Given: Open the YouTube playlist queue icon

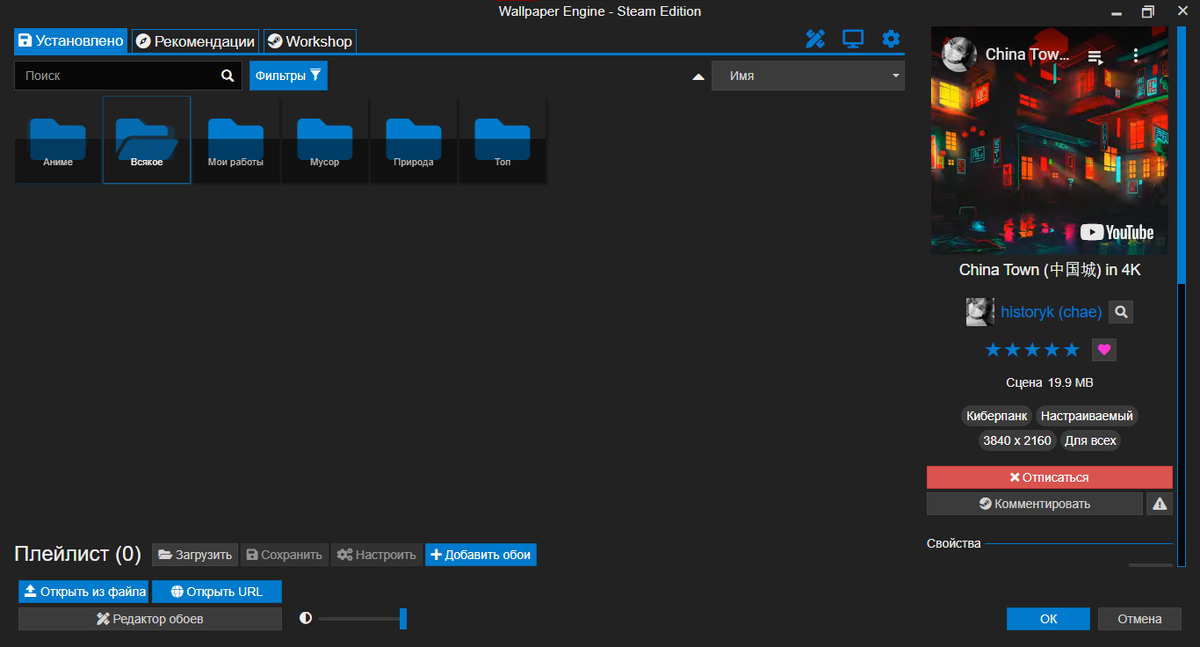Looking at the screenshot, I should coord(1095,56).
